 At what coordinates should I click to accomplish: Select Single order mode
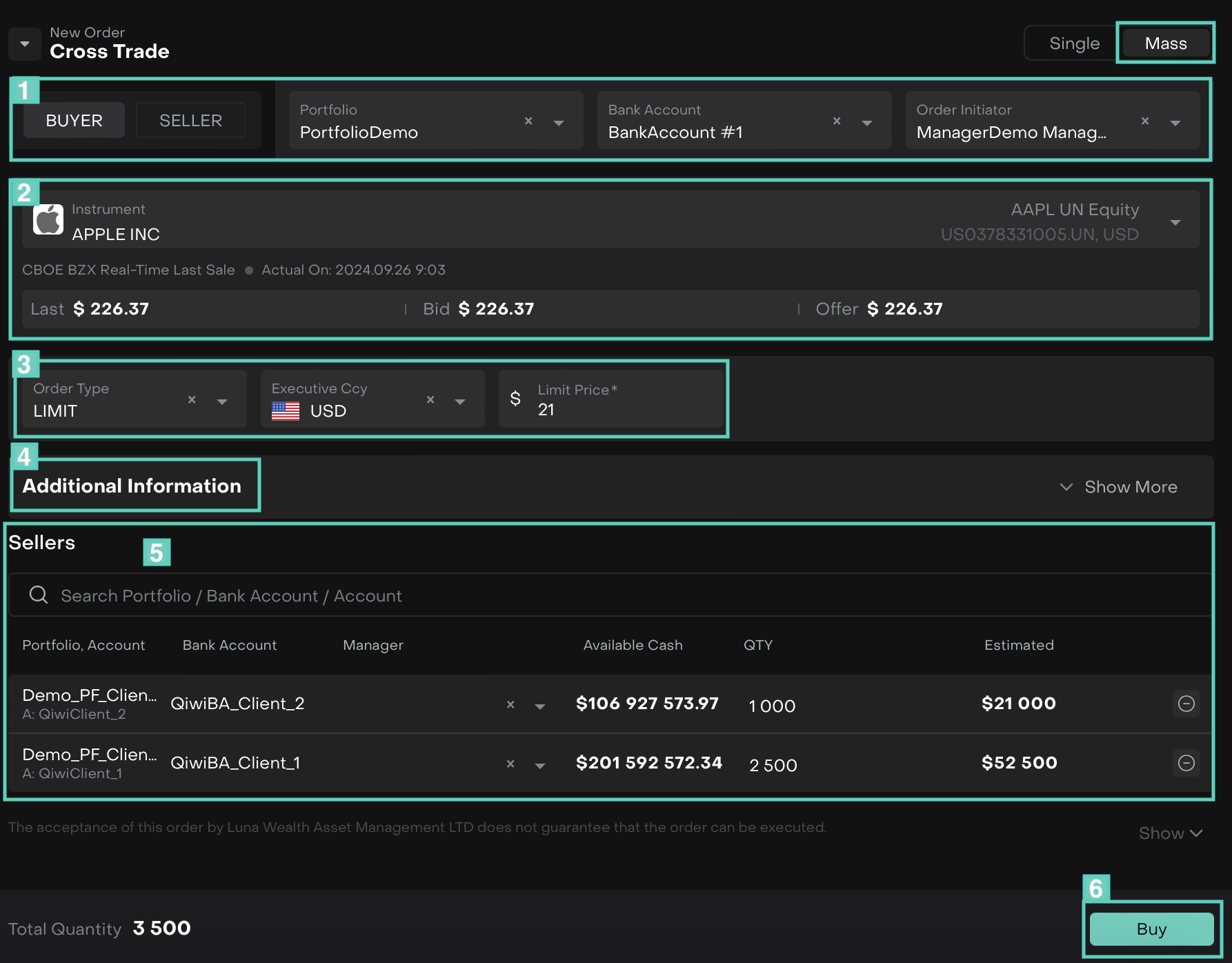coord(1073,43)
